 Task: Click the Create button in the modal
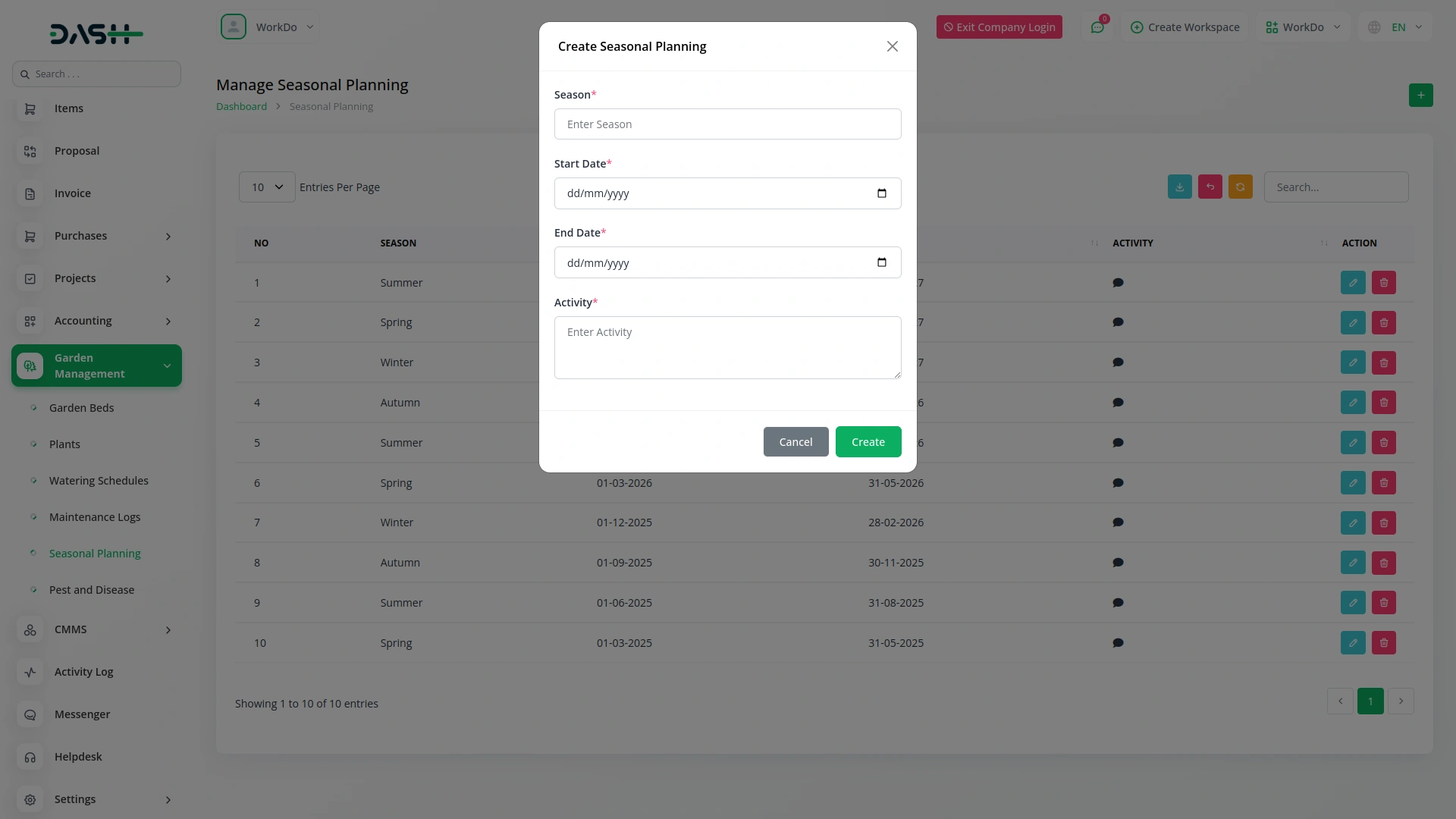[x=868, y=441]
